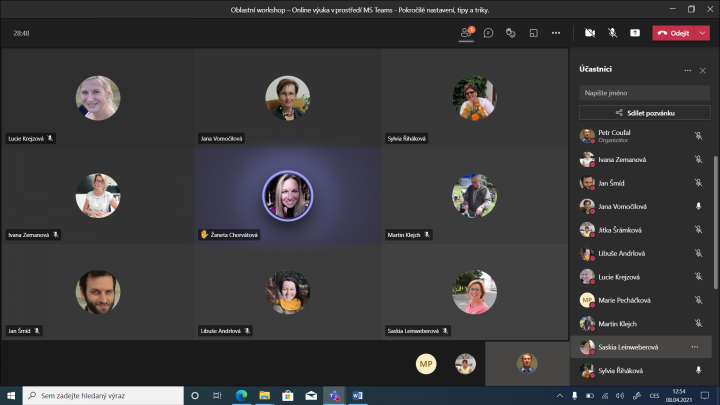The width and height of the screenshot is (720, 405).
Task: Select Ivana Zemanová in participants list
Action: pyautogui.click(x=641, y=159)
